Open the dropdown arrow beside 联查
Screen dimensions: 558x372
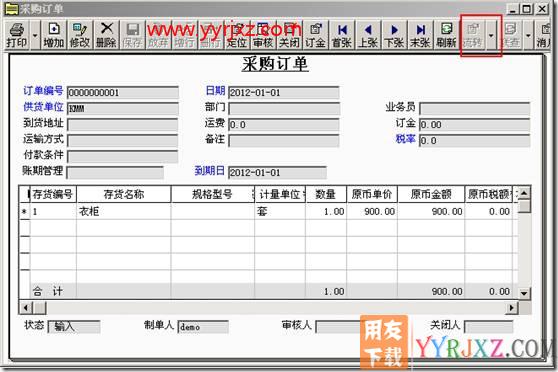(528, 35)
